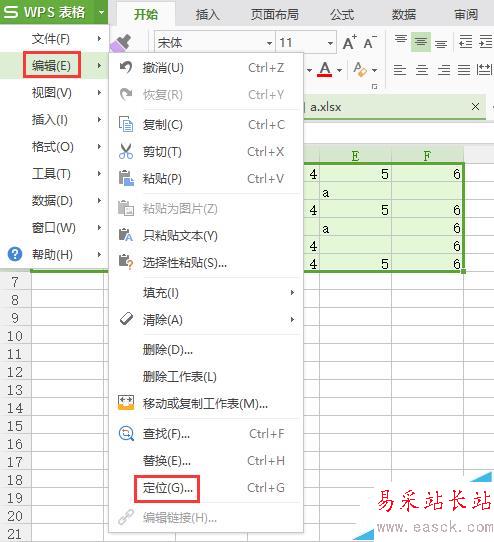
Task: Choose 删除(D)... menu item
Action: click(206, 350)
